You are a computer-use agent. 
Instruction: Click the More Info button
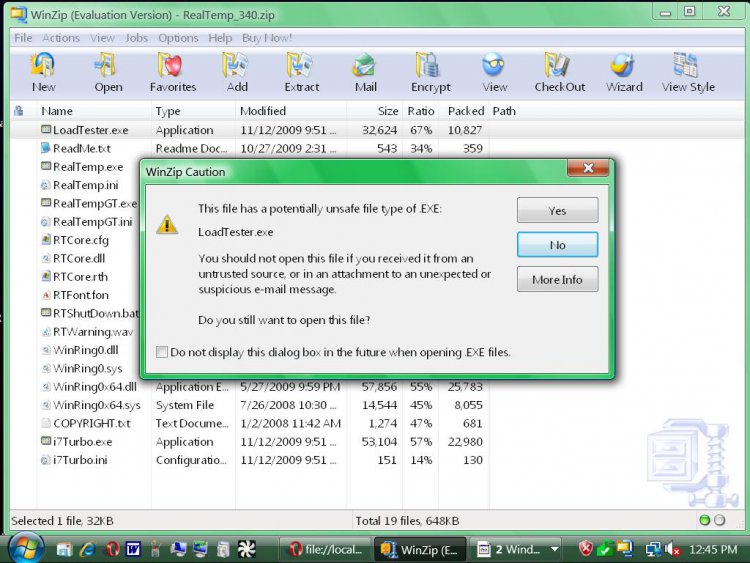557,279
